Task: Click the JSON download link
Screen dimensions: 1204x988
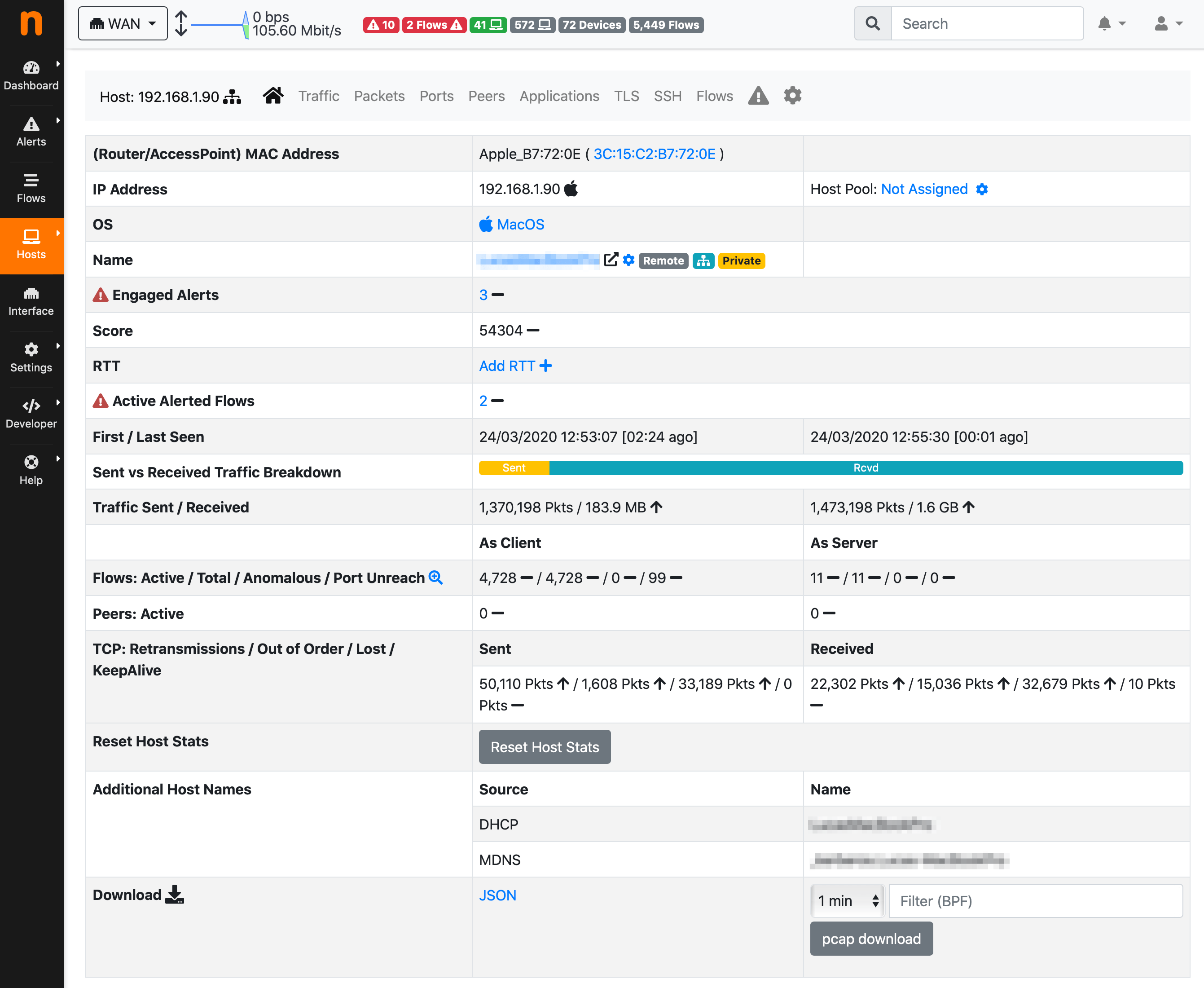Action: point(497,895)
